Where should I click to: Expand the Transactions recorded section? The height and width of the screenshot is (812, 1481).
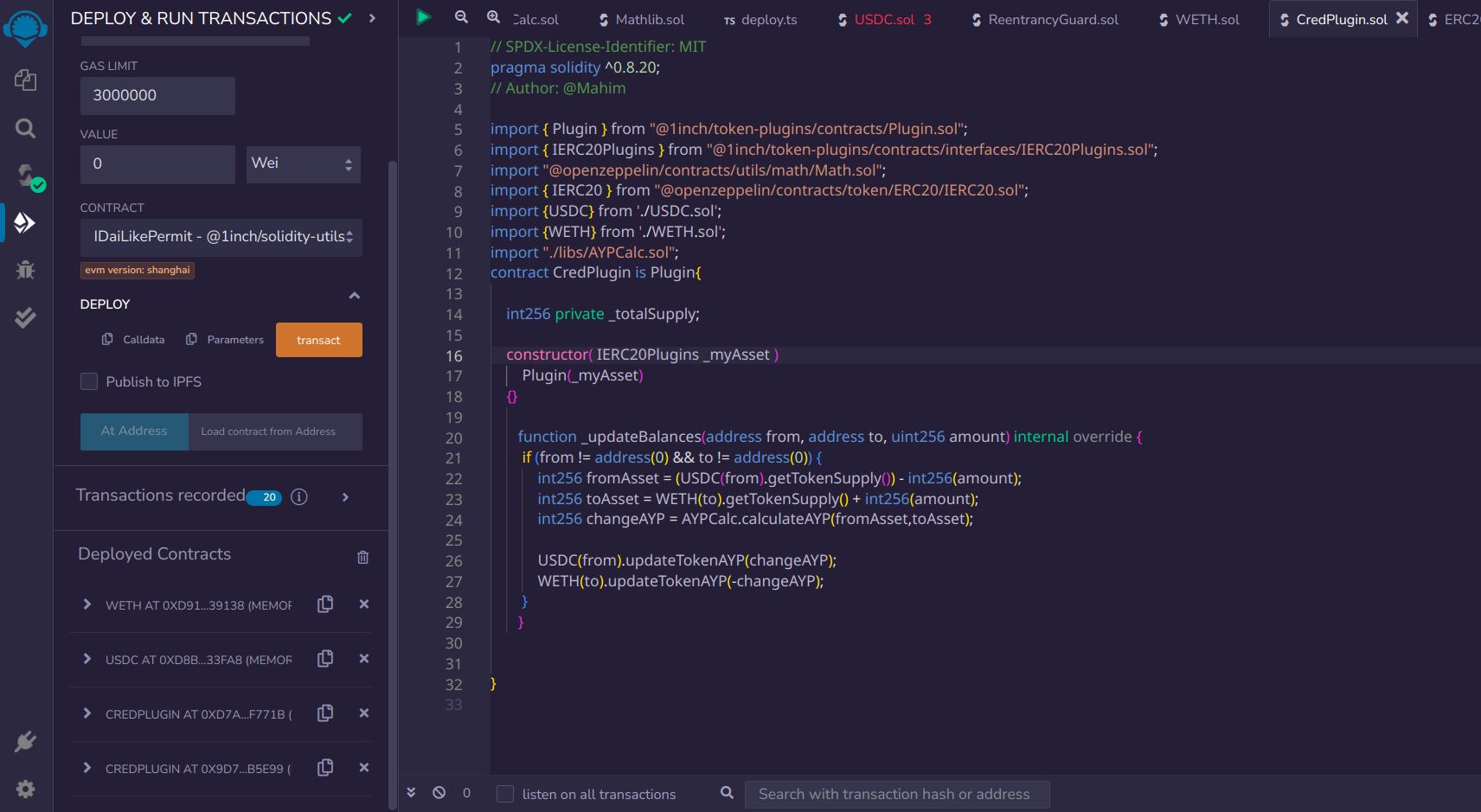(x=345, y=496)
